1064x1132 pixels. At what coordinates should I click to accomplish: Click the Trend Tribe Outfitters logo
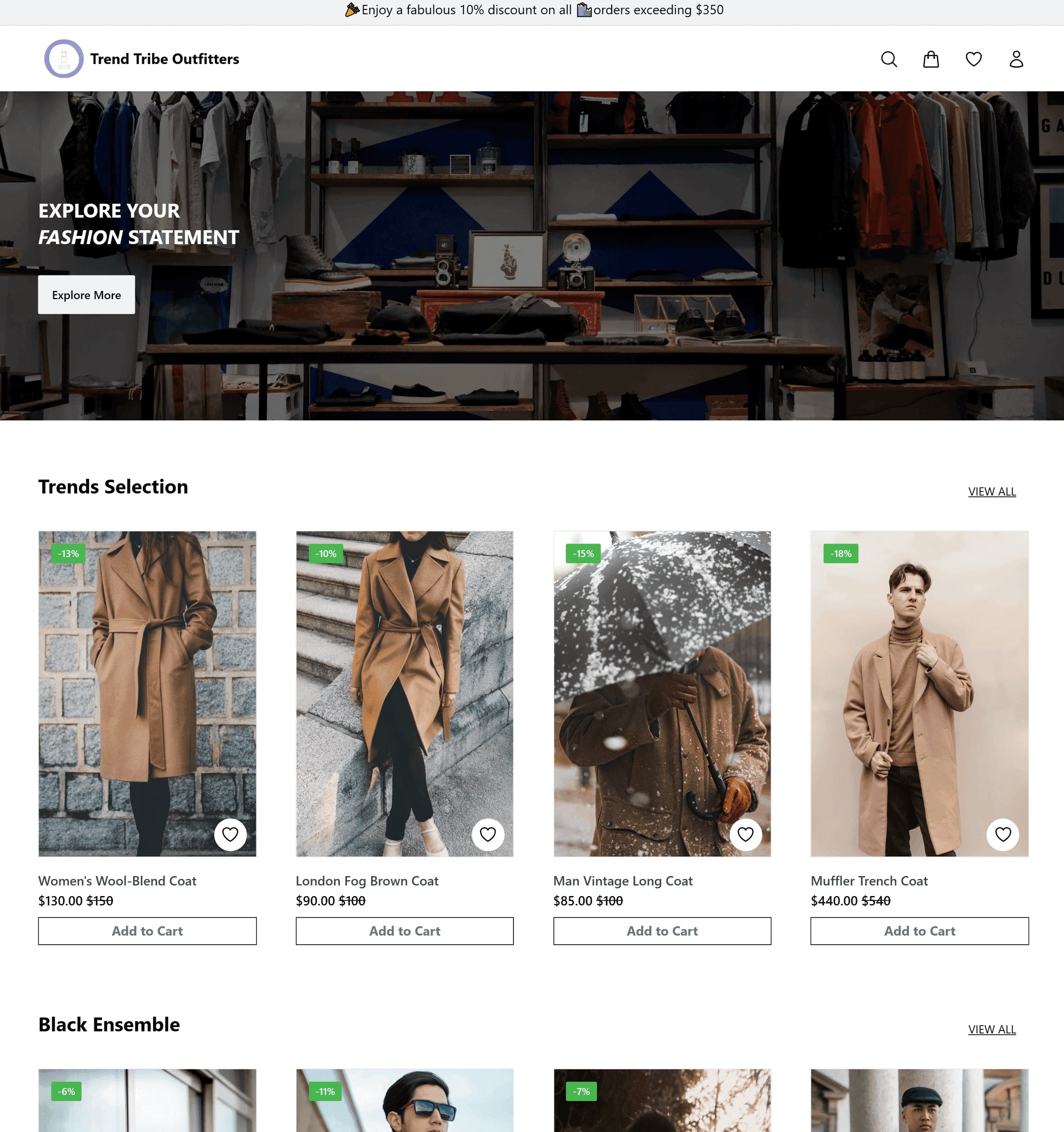64,59
